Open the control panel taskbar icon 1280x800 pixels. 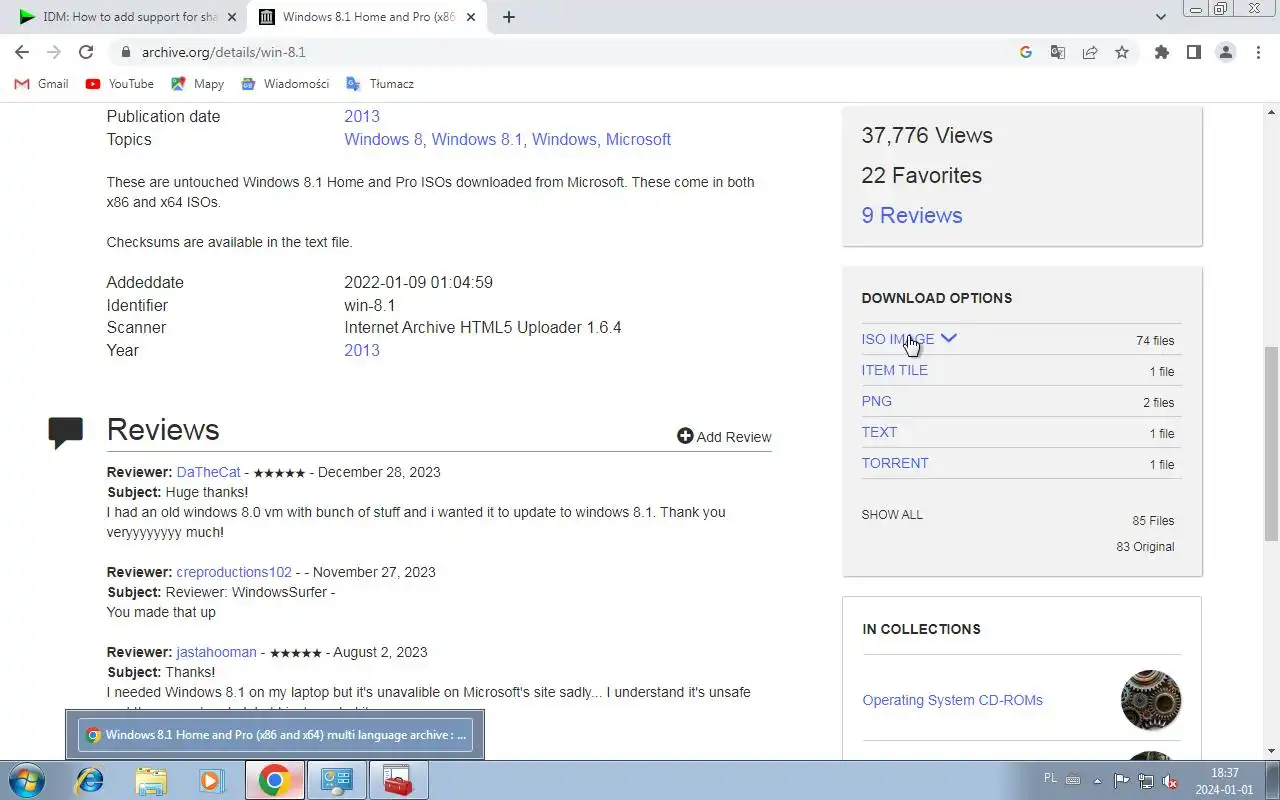(x=336, y=780)
